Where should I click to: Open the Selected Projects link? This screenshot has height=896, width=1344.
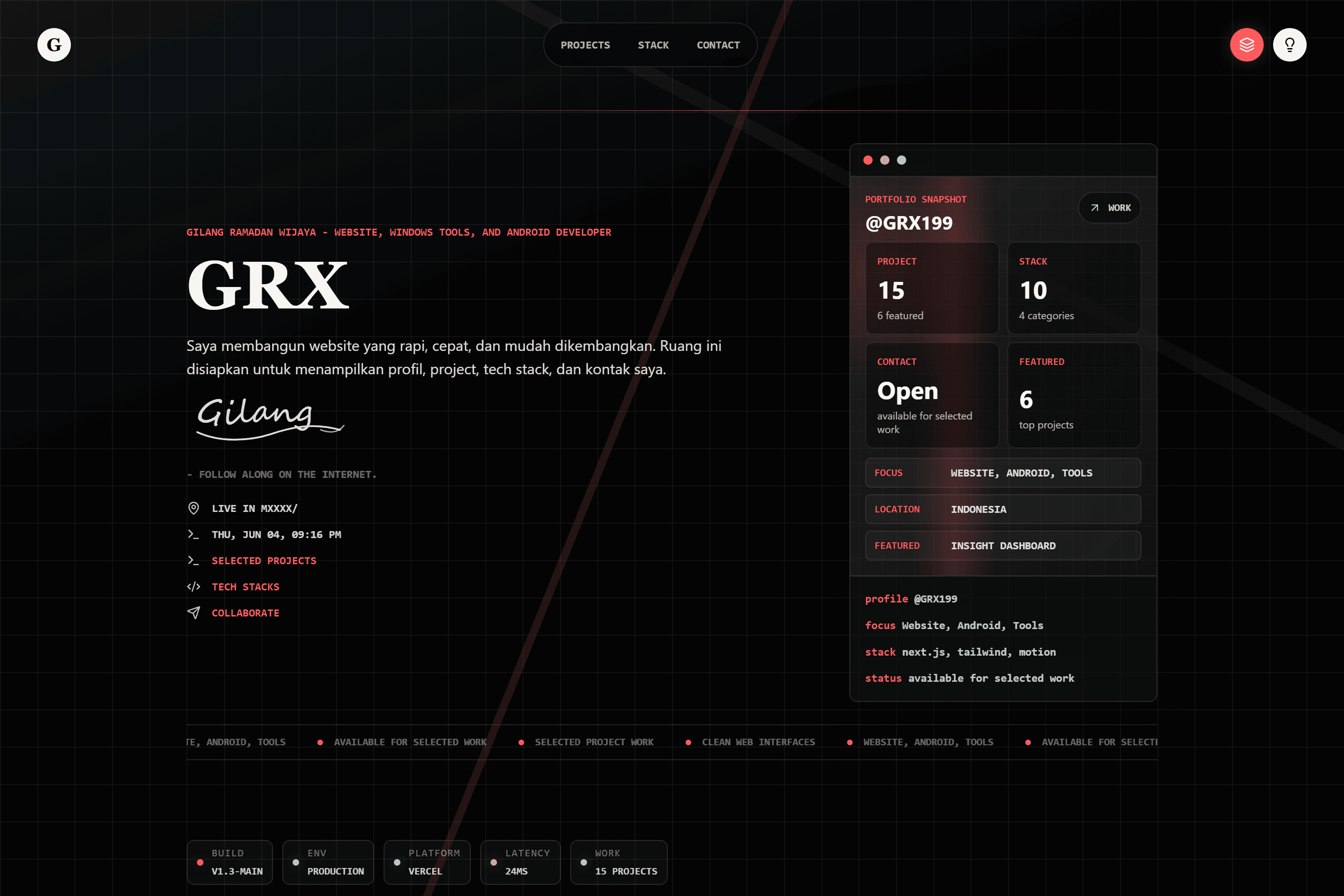coord(264,560)
